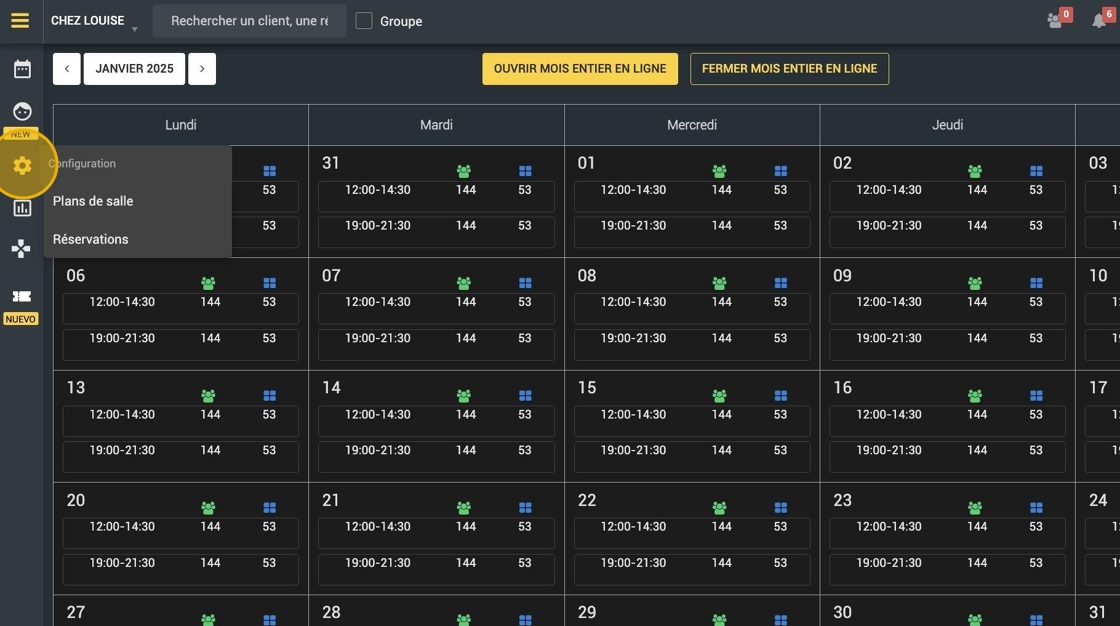
Task: Click the green guests icon on day 14
Action: [464, 395]
